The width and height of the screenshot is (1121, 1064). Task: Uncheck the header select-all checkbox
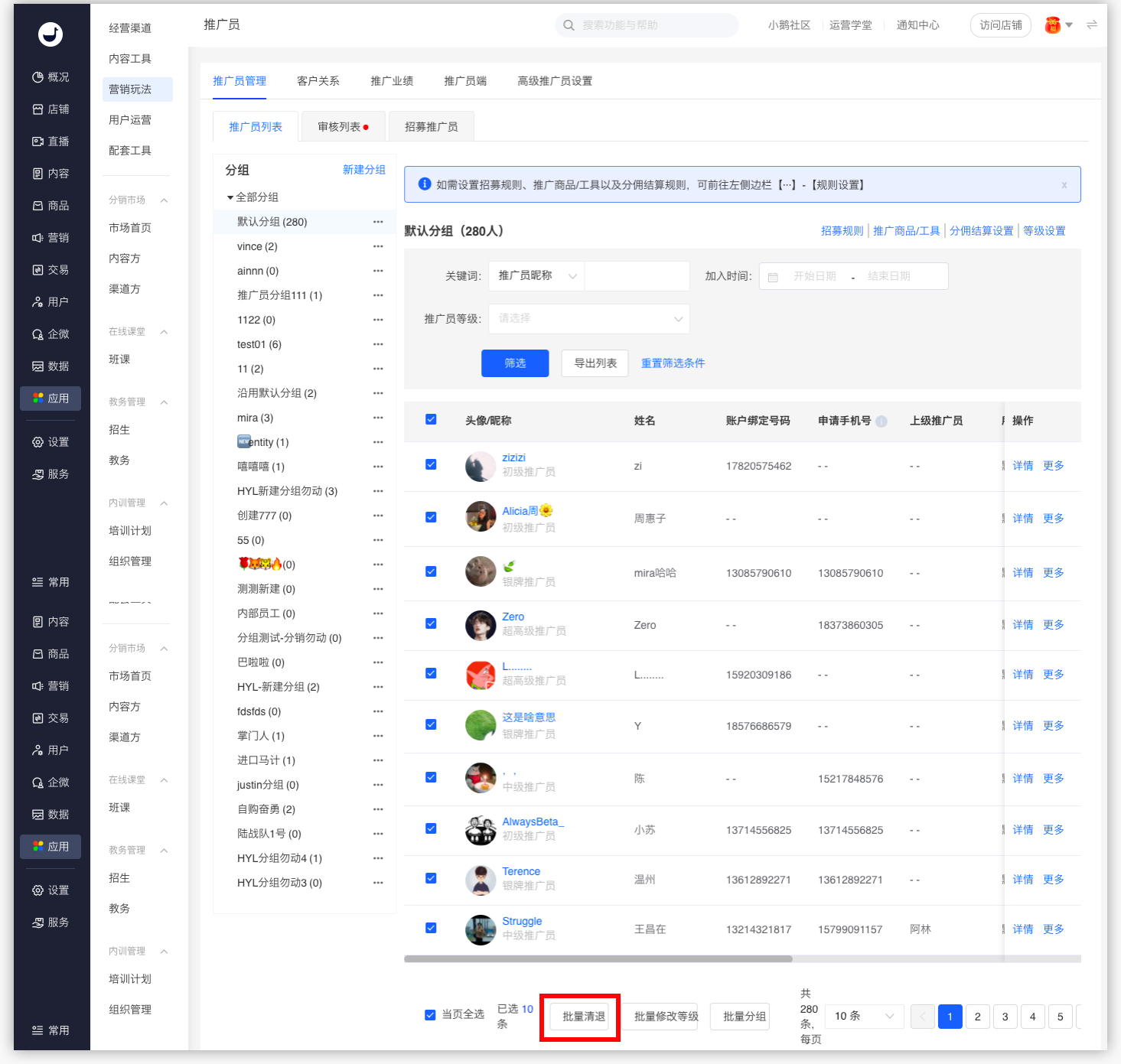coord(431,419)
